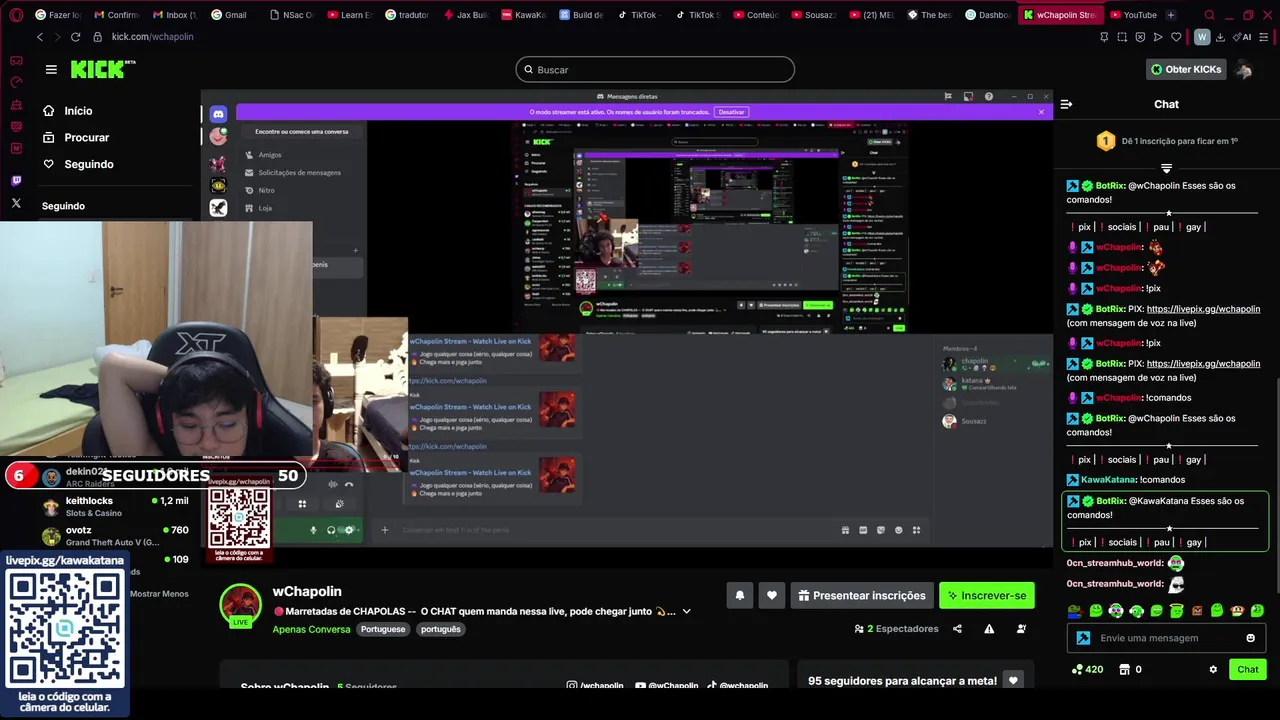Select the Portuguese language tag
The width and height of the screenshot is (1280, 720).
pos(383,629)
